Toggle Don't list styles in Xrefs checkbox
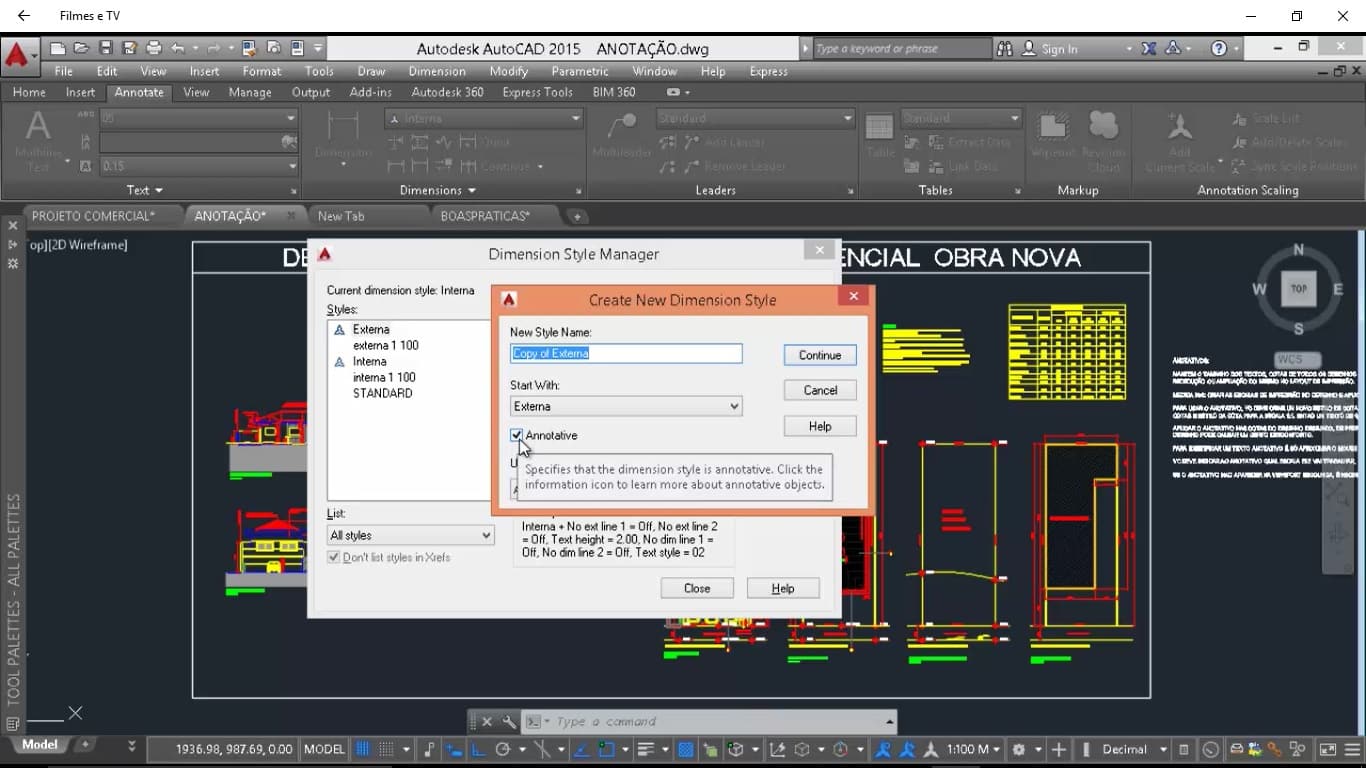 pos(334,557)
